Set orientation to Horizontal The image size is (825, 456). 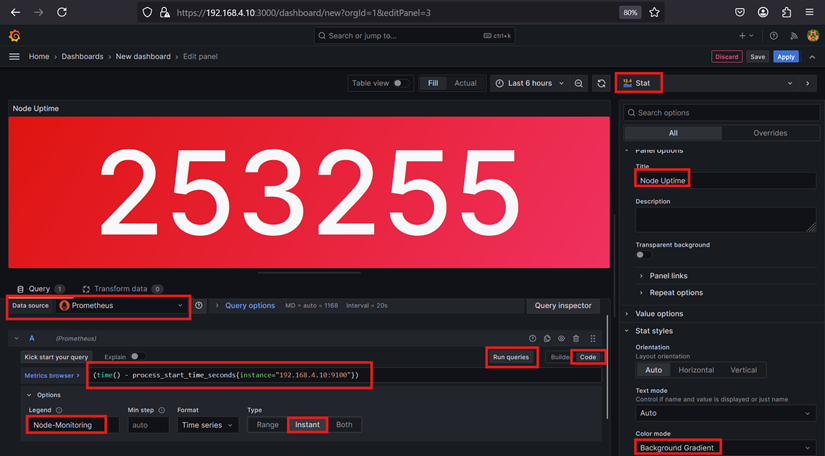tap(696, 370)
